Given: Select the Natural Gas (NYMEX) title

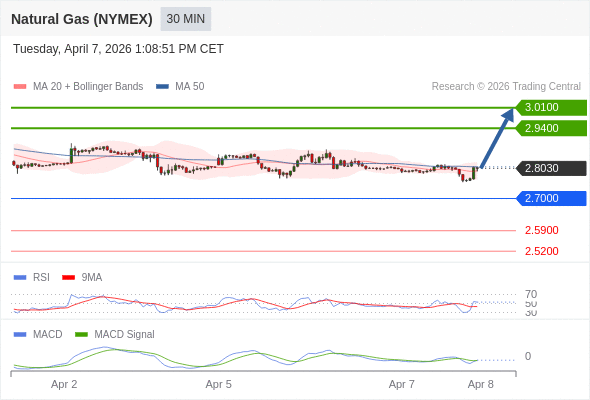Looking at the screenshot, I should click(82, 19).
